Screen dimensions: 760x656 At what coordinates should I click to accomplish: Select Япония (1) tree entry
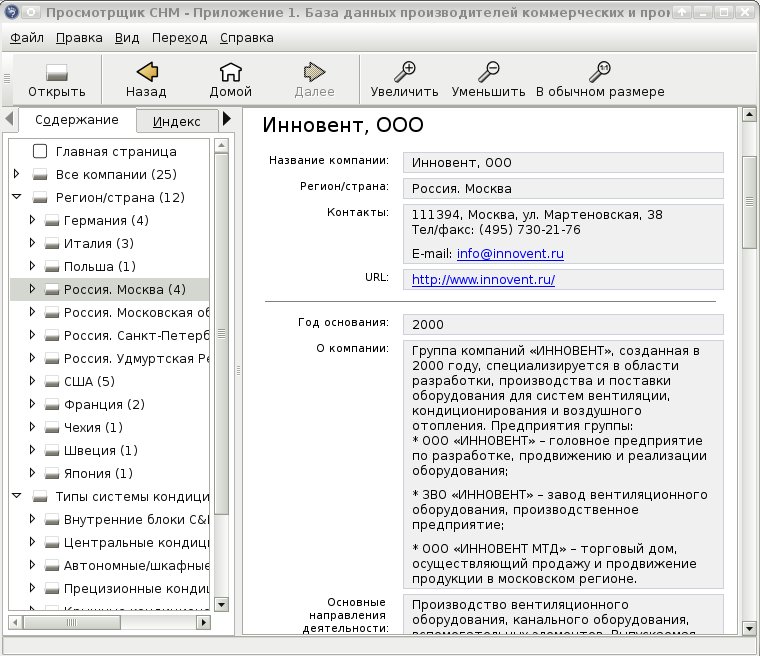[98, 474]
